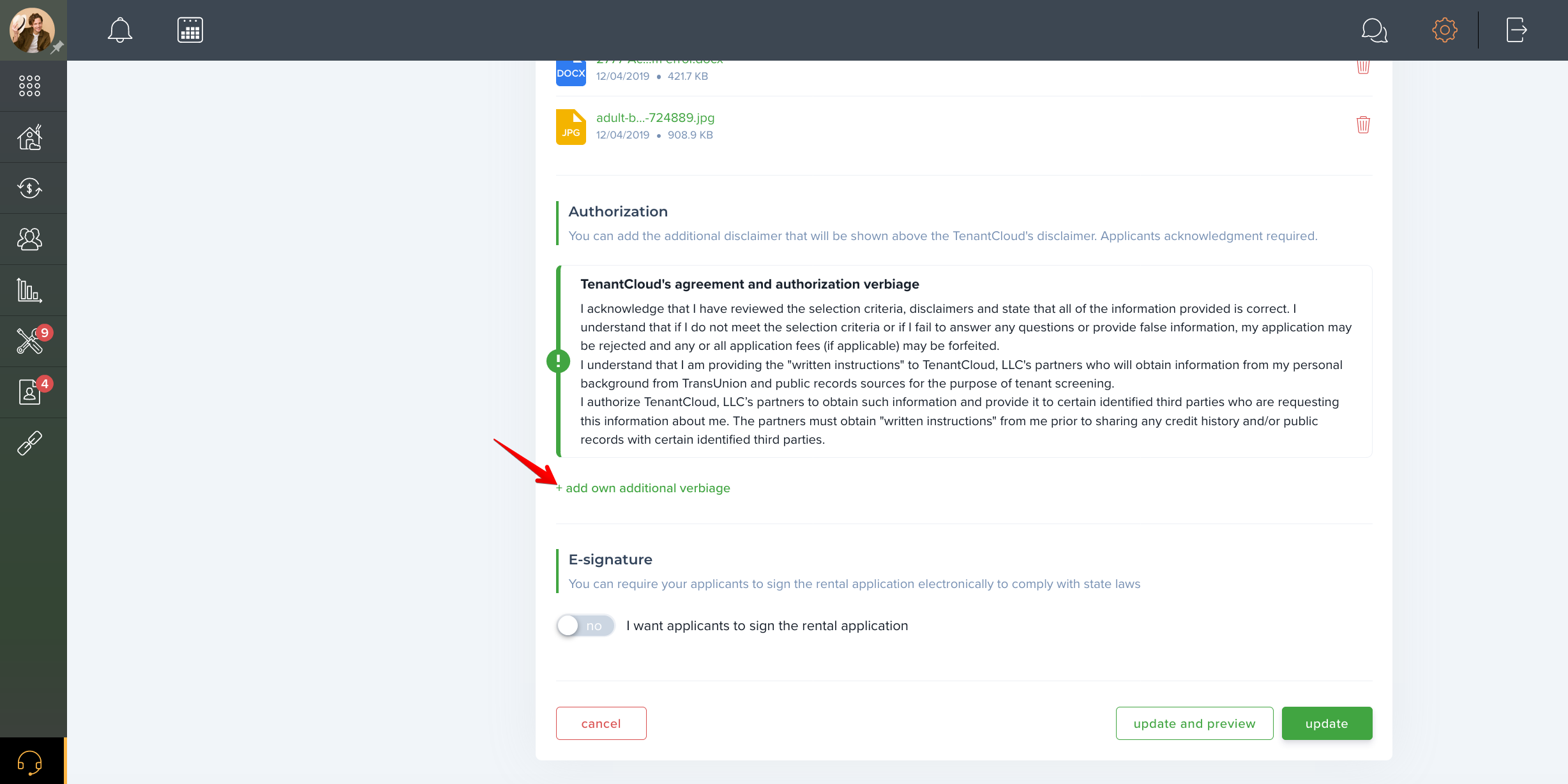Image resolution: width=1568 pixels, height=784 pixels.
Task: Toggle the applicants sign rental application switch
Action: [x=585, y=626]
